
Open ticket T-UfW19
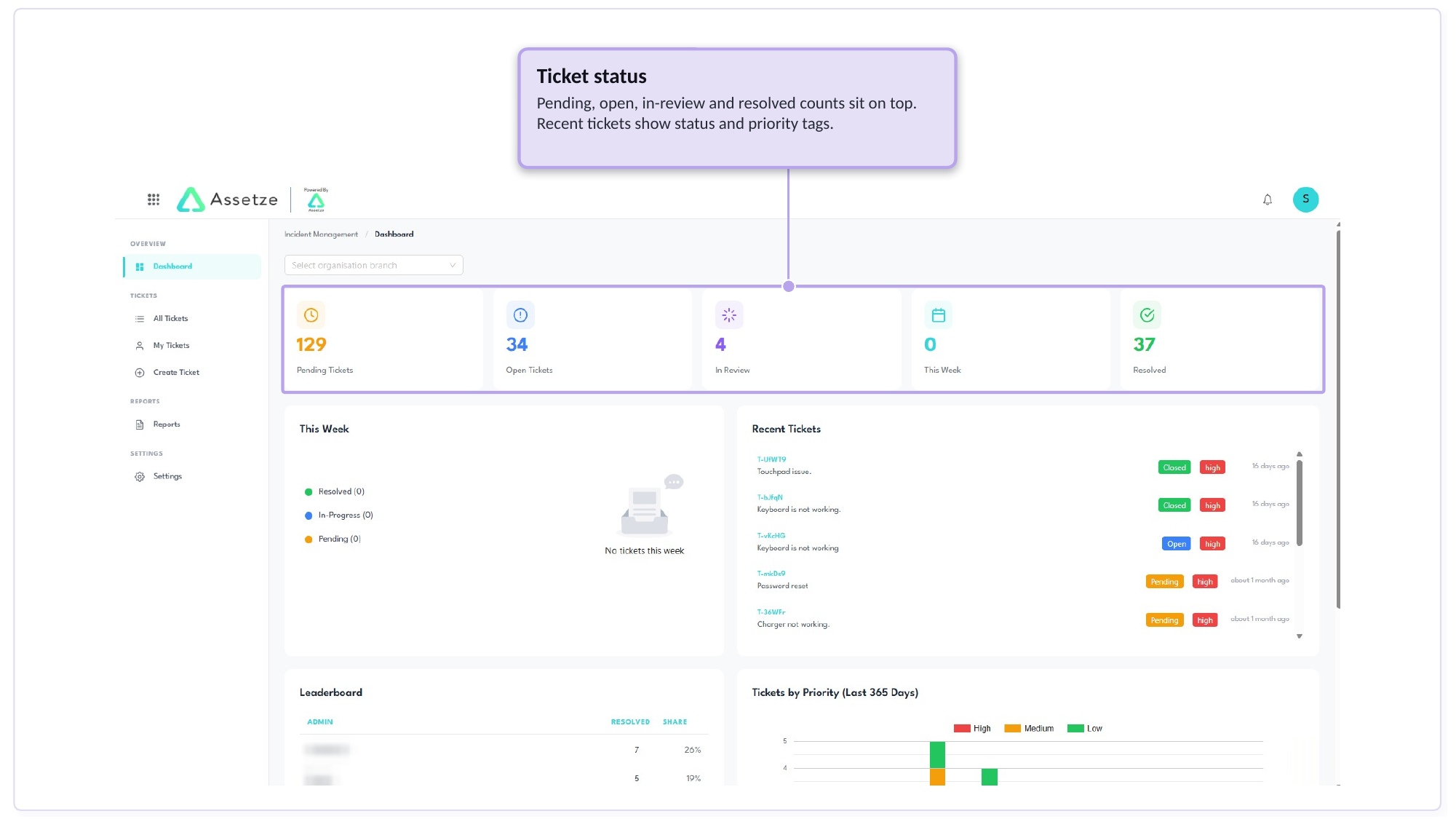click(771, 460)
